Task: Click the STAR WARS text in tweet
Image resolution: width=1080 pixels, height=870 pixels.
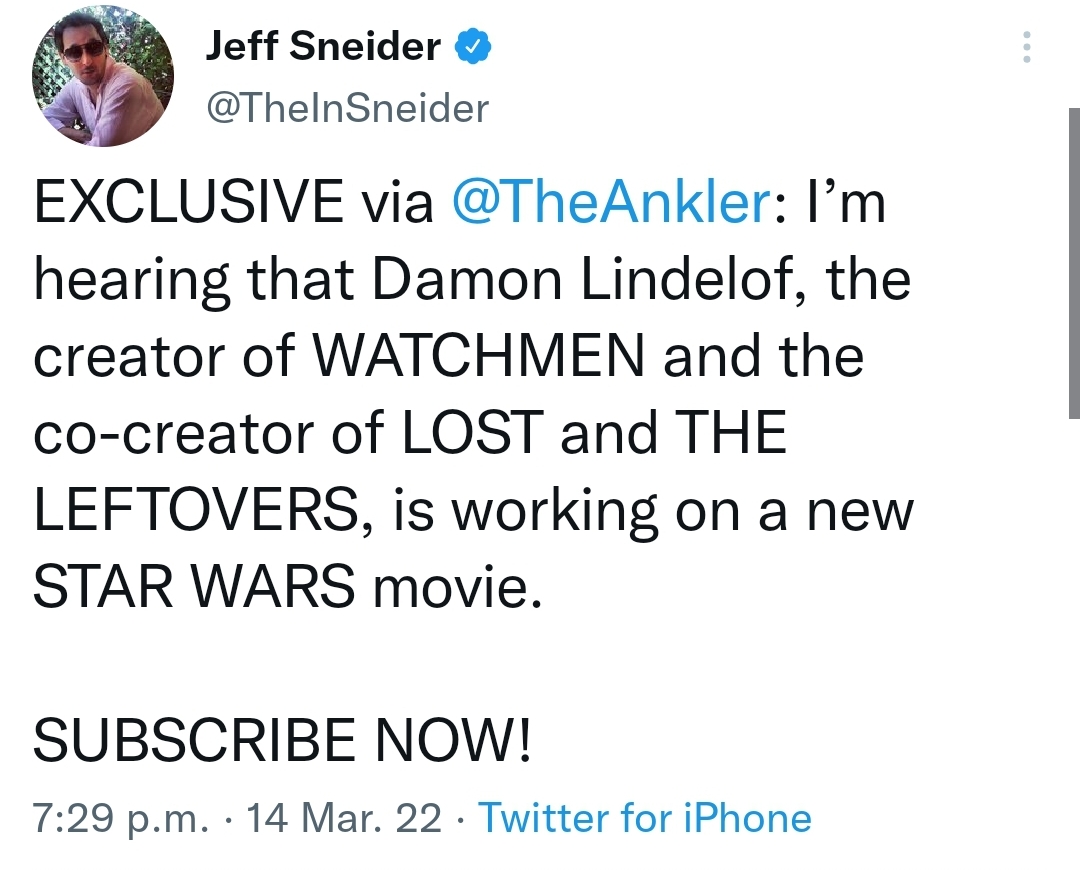Action: pyautogui.click(x=194, y=586)
